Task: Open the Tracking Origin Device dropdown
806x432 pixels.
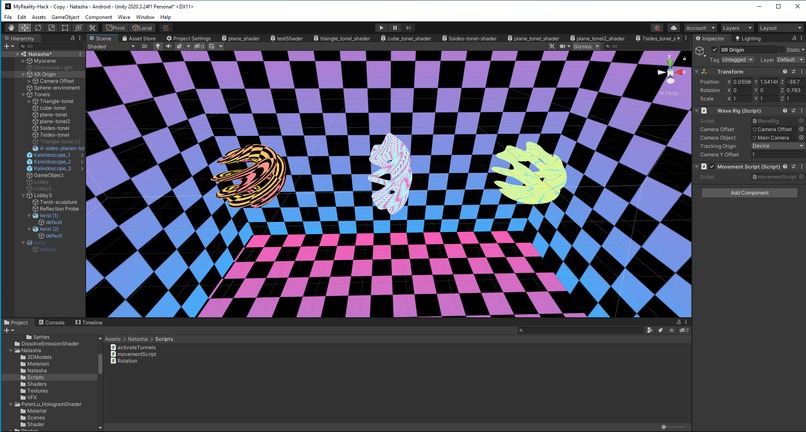Action: pos(778,146)
